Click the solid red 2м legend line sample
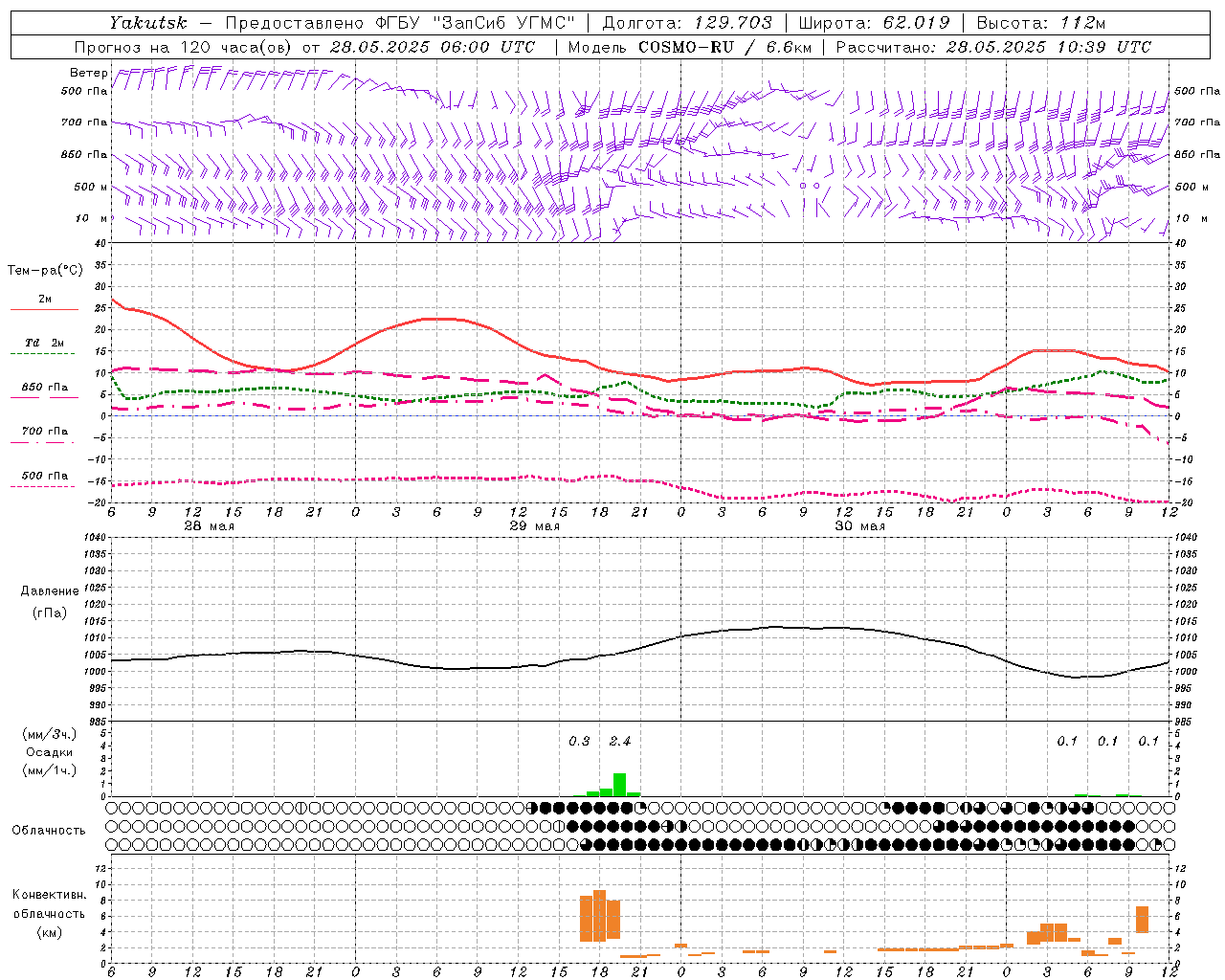Screen dimensions: 1225x980 coord(44,309)
